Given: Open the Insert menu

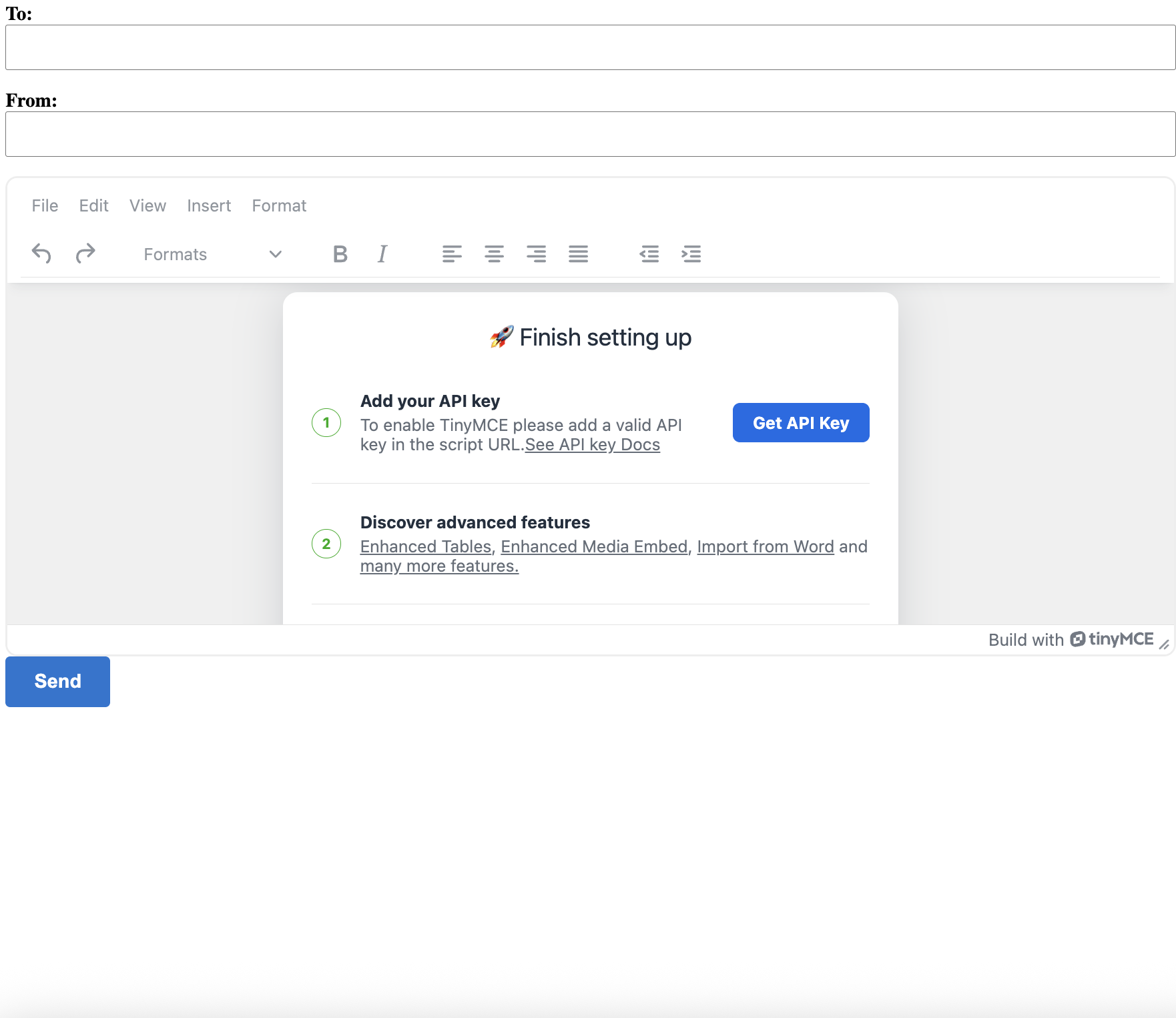Looking at the screenshot, I should pos(209,205).
